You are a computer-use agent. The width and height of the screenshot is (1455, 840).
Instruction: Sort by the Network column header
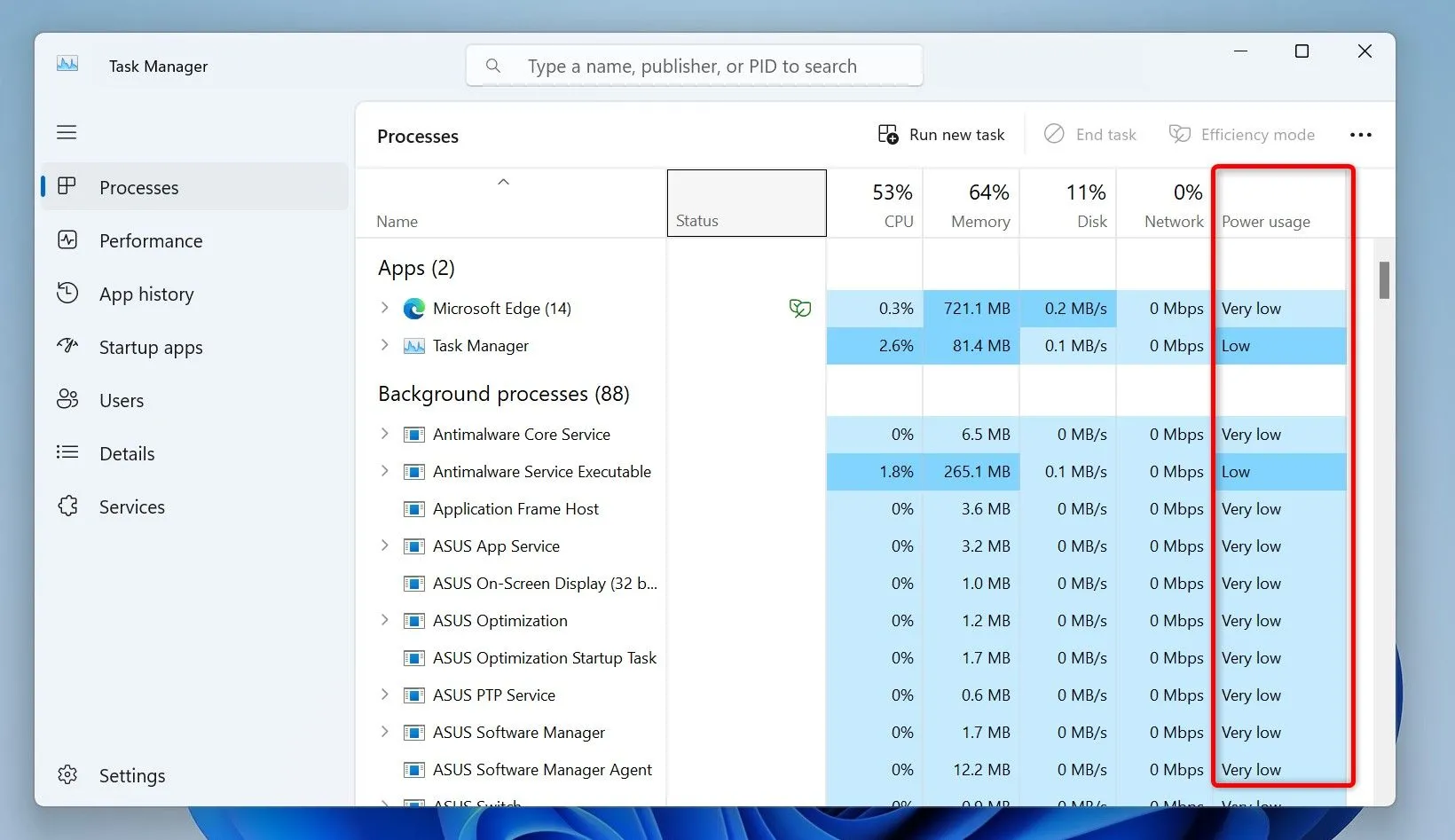(x=1165, y=203)
